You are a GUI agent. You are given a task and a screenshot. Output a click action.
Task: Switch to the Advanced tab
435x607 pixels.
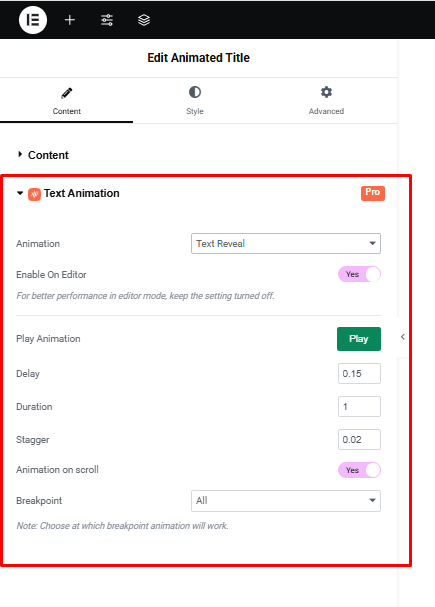click(326, 100)
